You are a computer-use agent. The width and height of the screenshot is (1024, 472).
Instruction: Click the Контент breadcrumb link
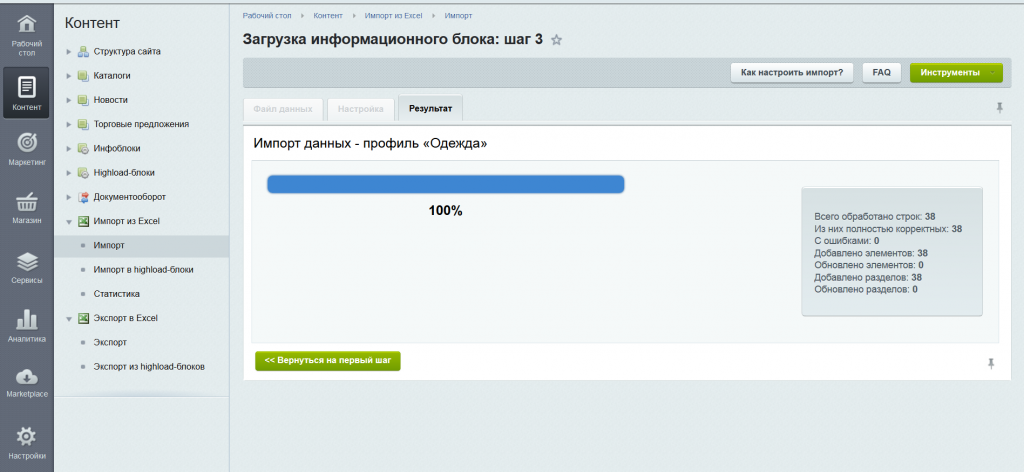330,17
